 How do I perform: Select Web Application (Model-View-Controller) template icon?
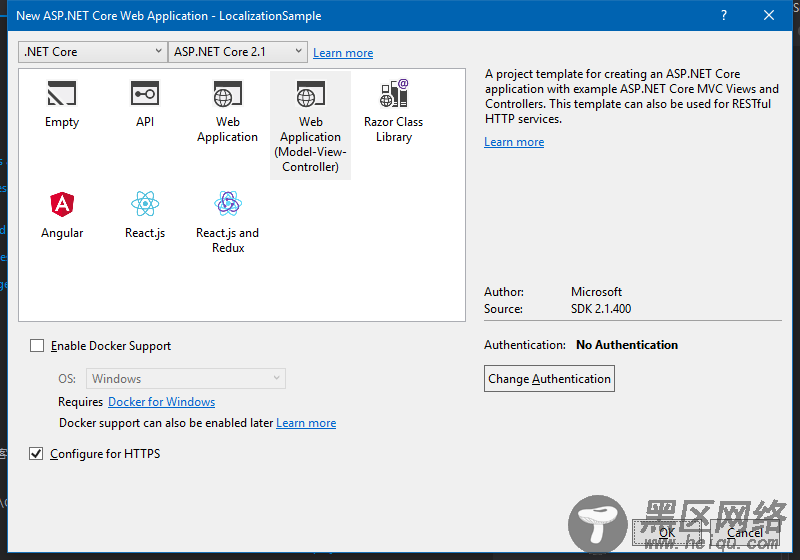click(x=311, y=94)
